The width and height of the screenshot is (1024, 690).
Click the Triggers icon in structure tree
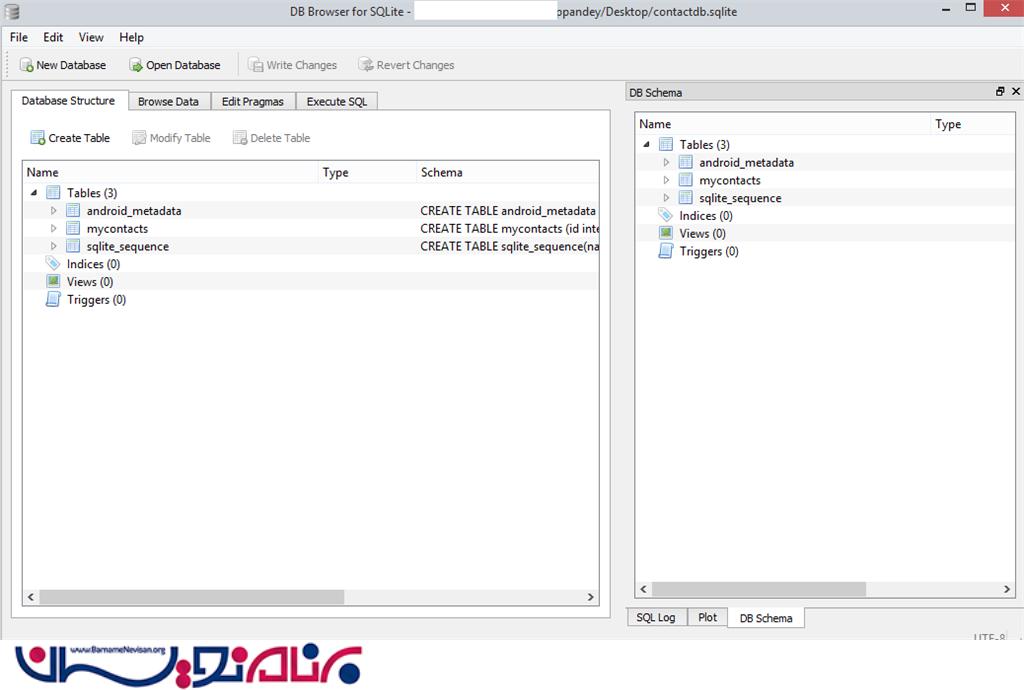tap(53, 300)
